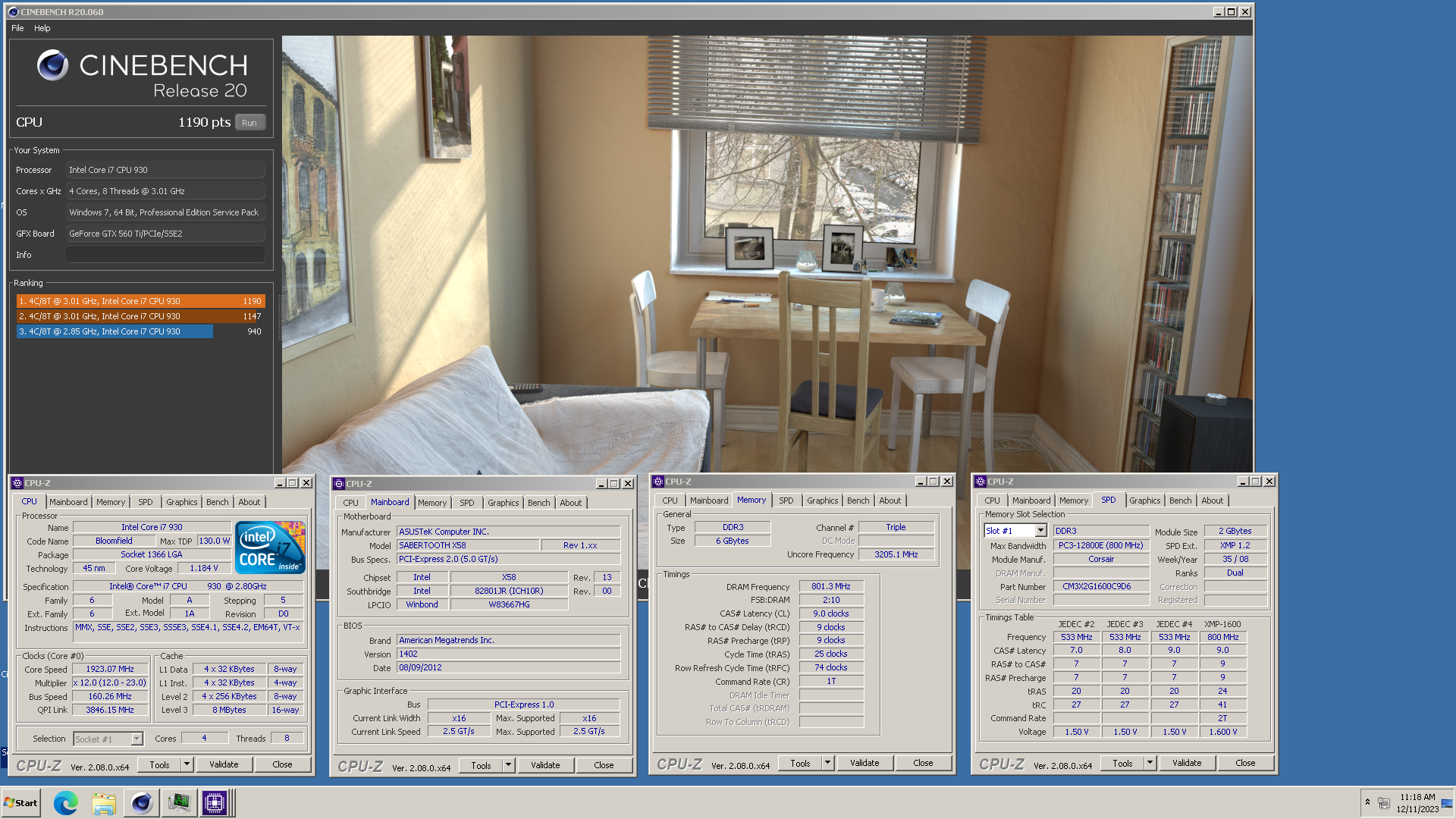Select ranking entry scoring 1147
Screen dimensions: 1456x819
click(140, 316)
